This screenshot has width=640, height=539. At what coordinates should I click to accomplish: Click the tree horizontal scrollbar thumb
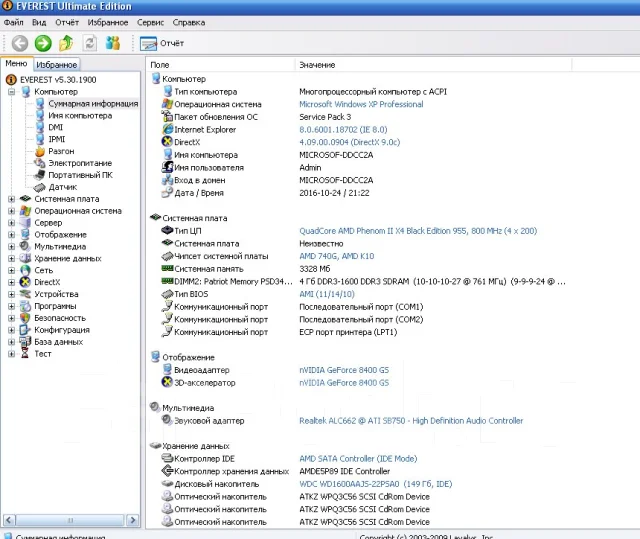coord(70,520)
